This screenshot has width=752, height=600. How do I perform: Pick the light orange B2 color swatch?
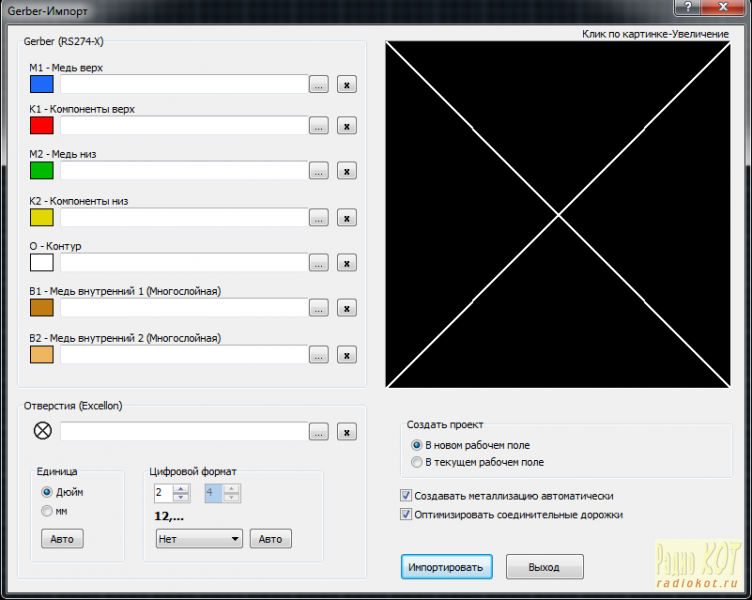click(42, 354)
